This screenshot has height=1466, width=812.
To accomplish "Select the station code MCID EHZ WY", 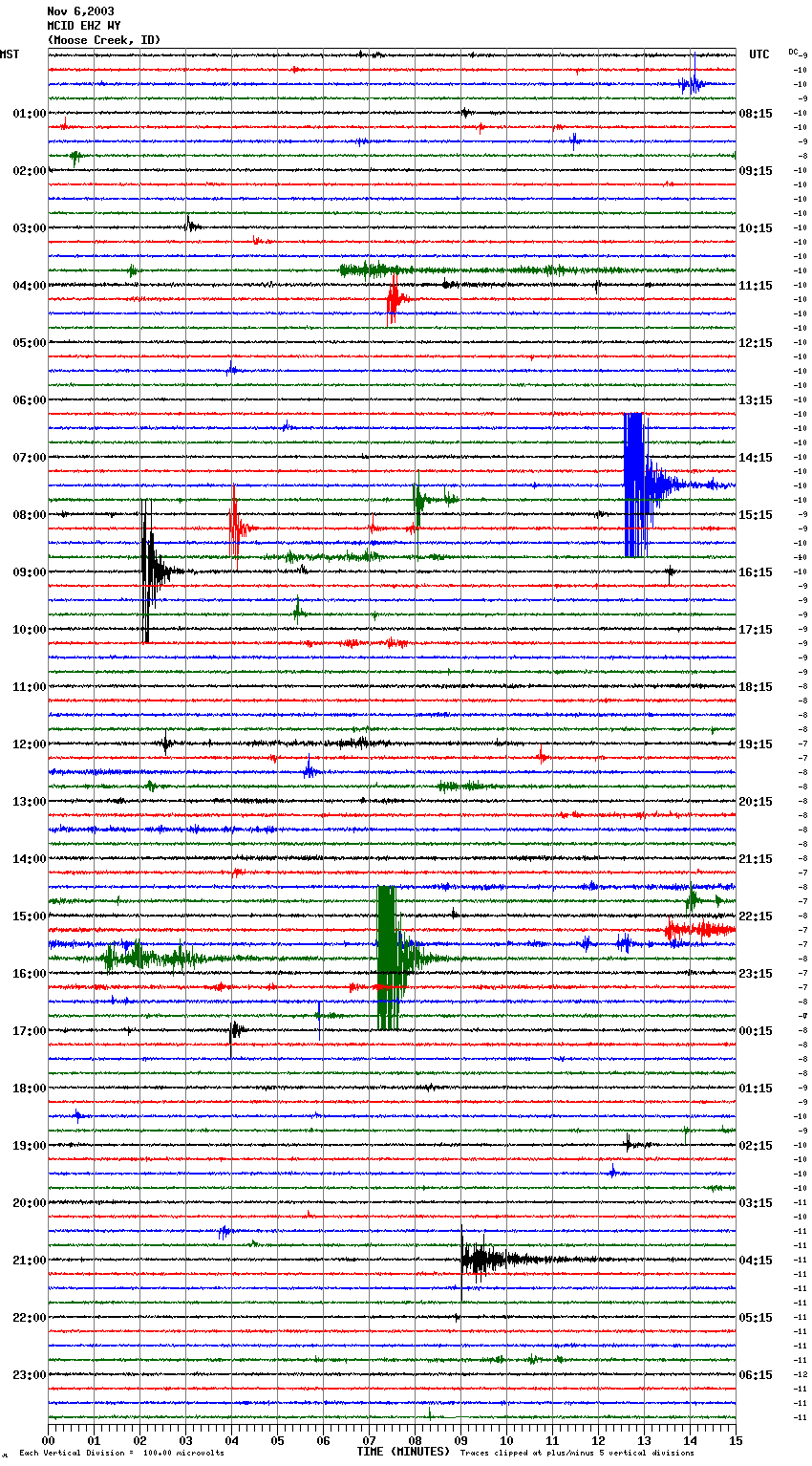I will (x=83, y=26).
